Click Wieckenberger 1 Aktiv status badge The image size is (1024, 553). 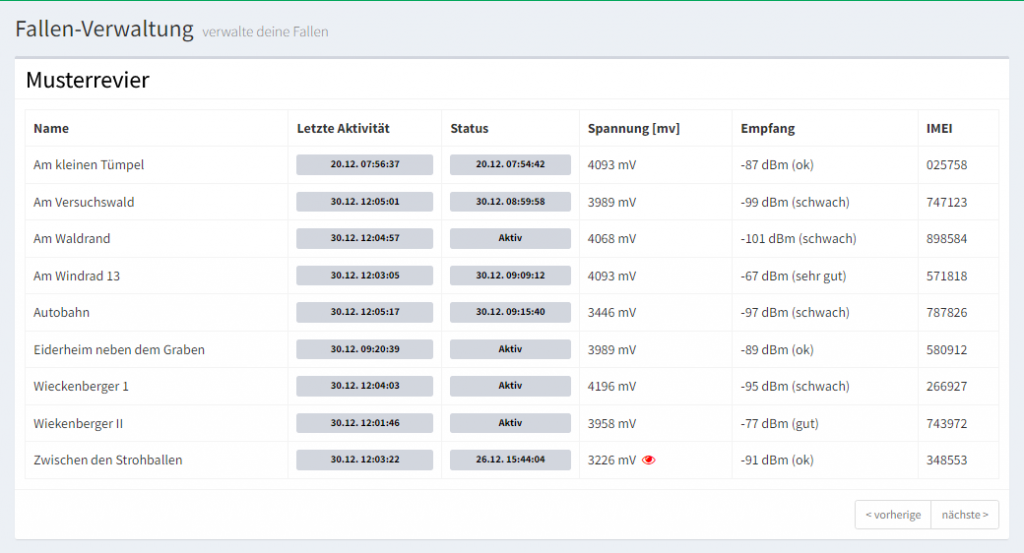pyautogui.click(x=510, y=386)
